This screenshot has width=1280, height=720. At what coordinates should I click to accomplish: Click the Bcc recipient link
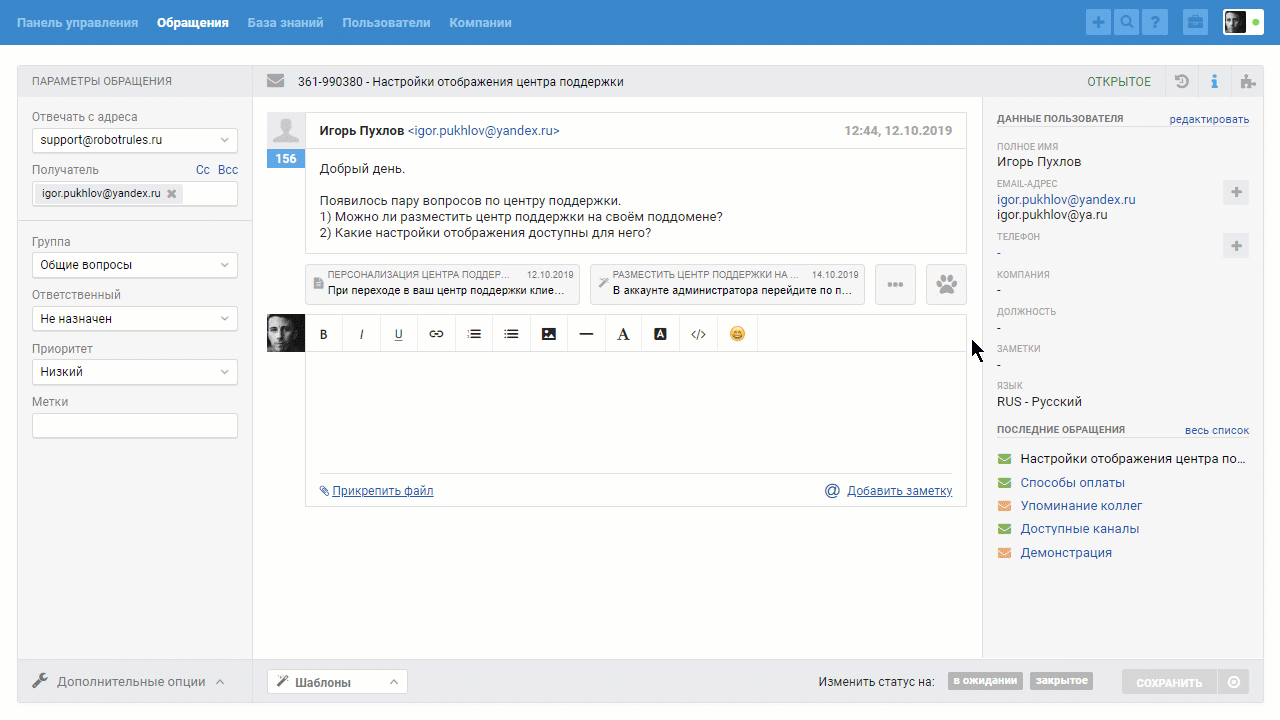tap(228, 170)
